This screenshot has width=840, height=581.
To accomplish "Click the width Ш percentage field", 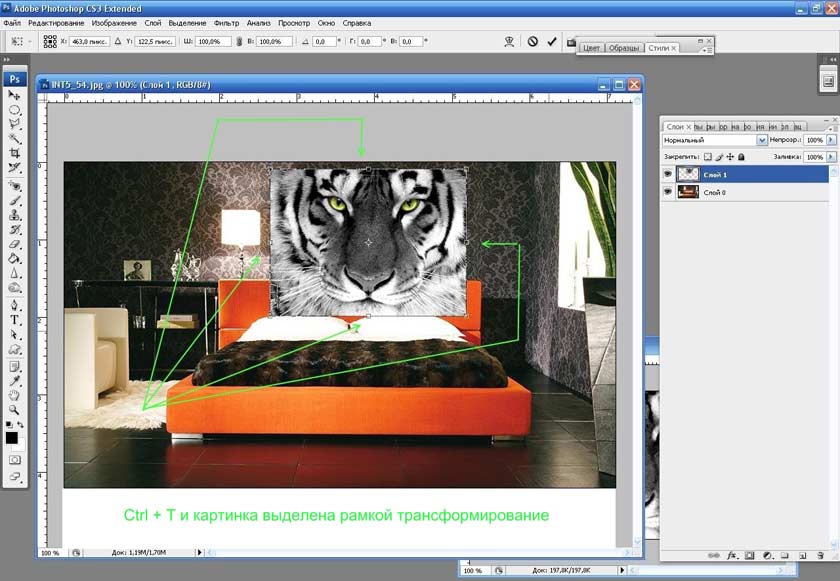I will click(212, 42).
